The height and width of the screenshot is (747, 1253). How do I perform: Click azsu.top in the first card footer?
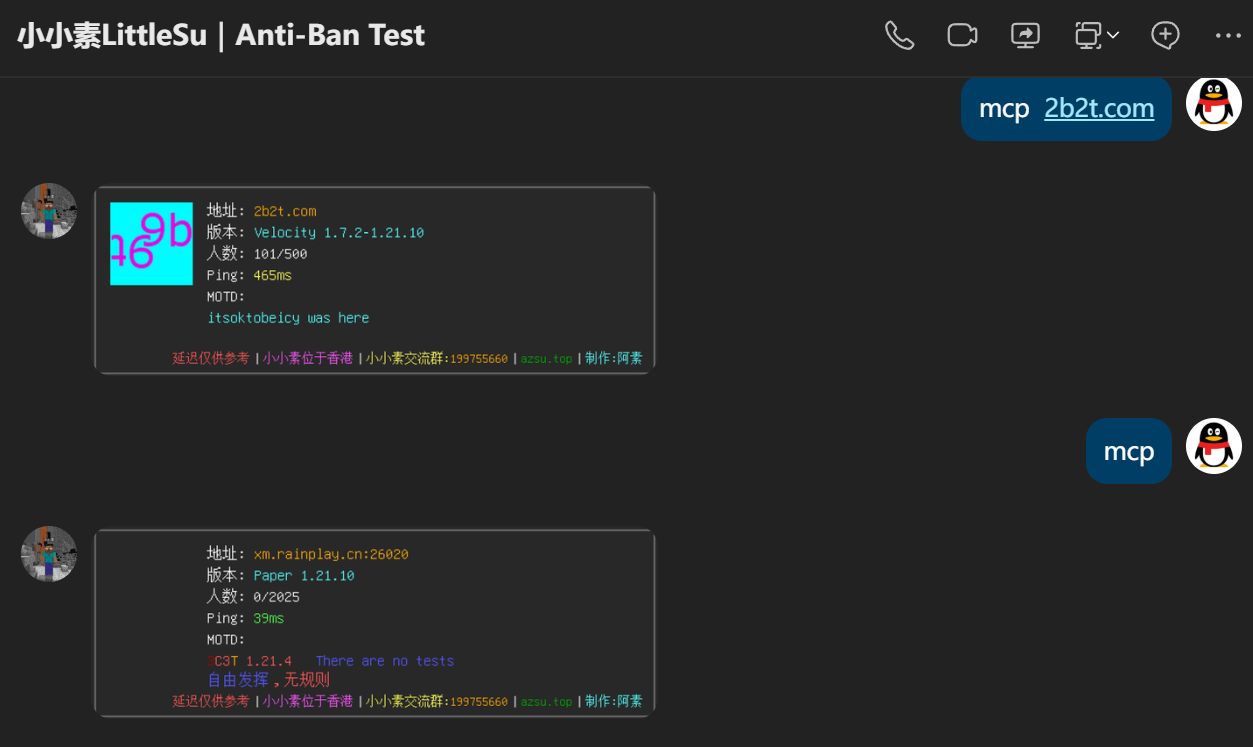tap(546, 358)
